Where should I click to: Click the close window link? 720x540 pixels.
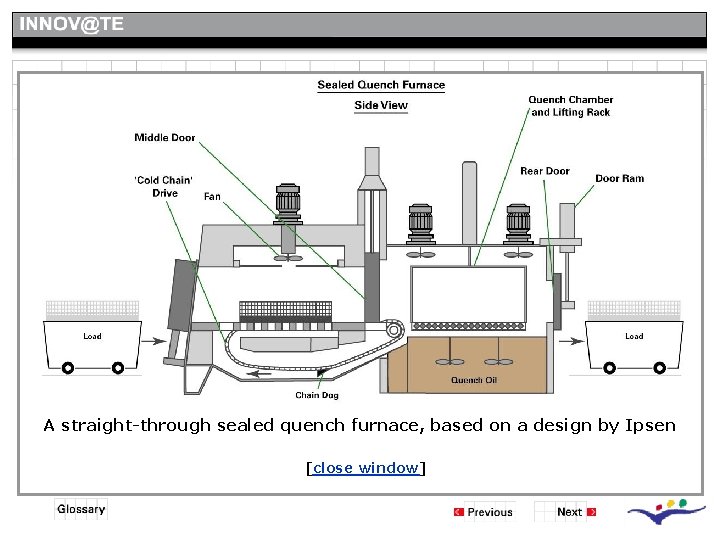366,467
